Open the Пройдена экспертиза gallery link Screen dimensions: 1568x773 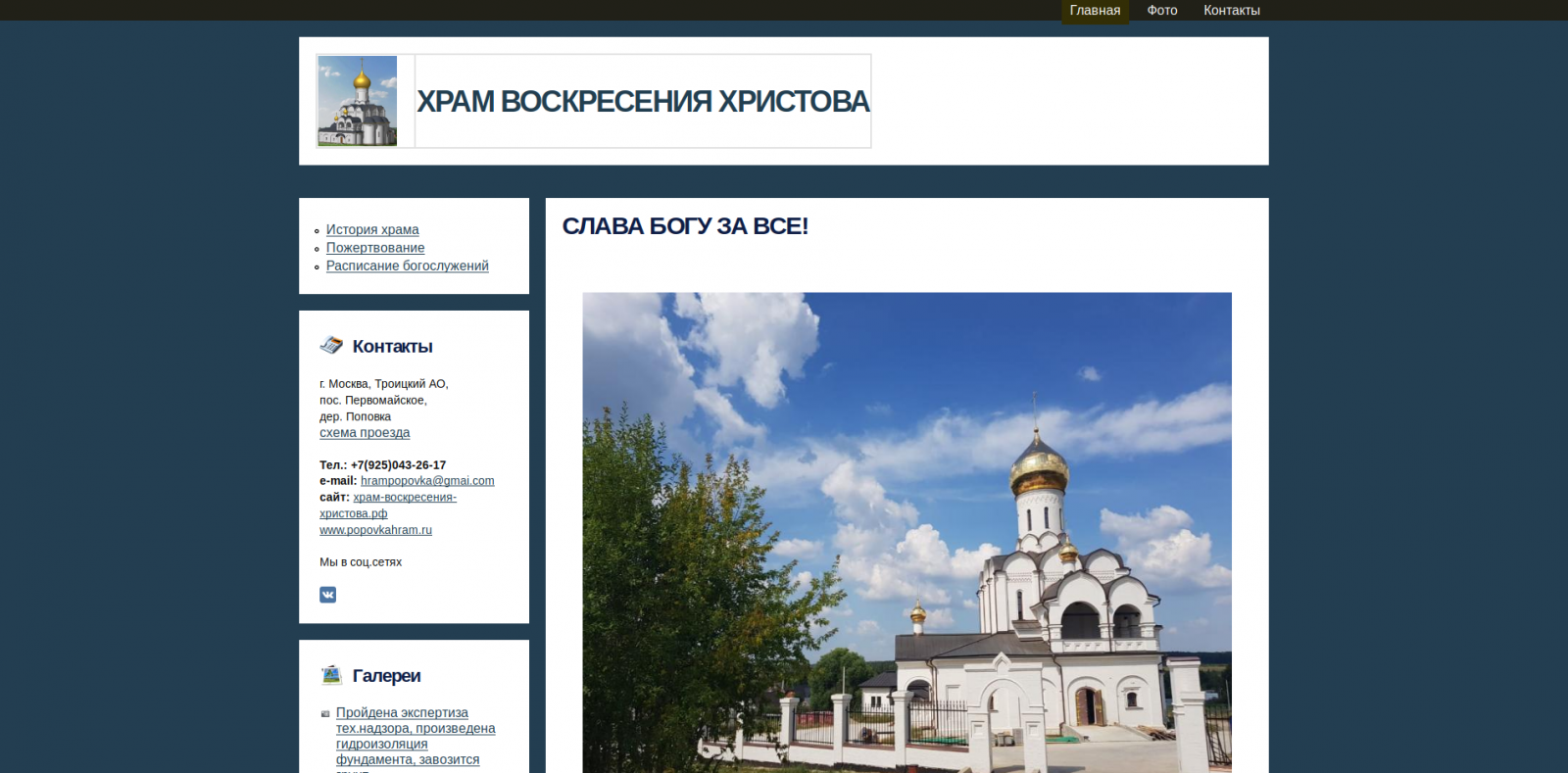402,712
